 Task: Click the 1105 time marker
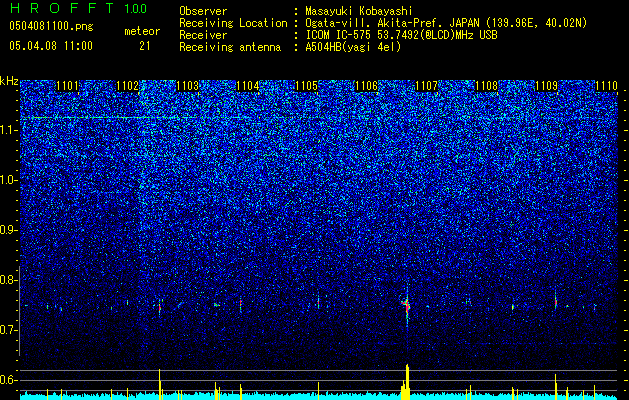(x=306, y=86)
